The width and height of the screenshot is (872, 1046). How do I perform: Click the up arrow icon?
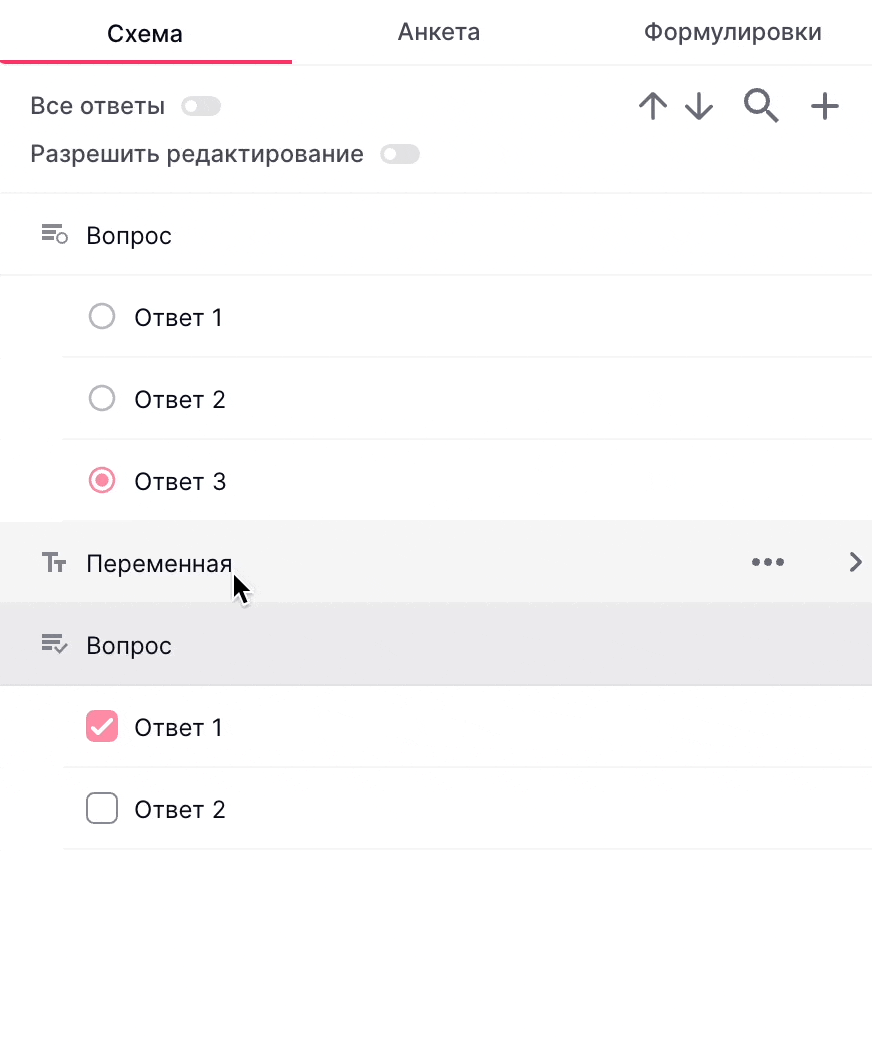coord(652,106)
